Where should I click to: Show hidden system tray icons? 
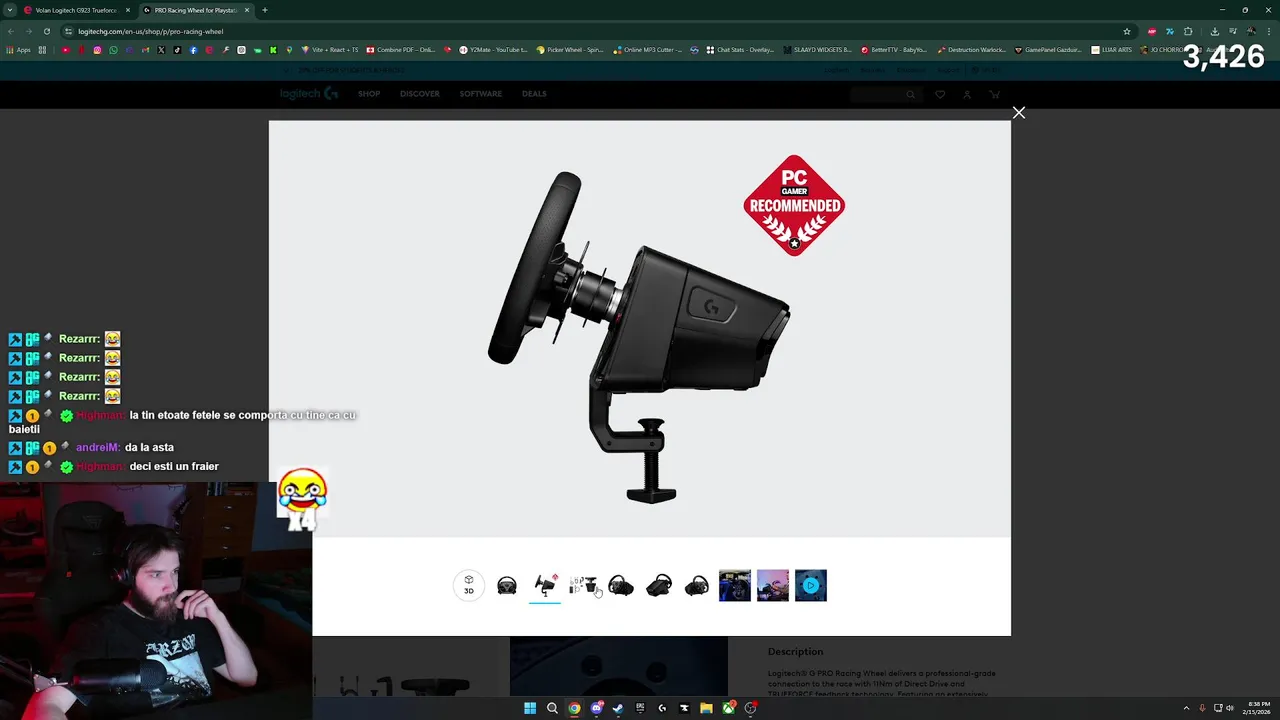(x=1187, y=708)
